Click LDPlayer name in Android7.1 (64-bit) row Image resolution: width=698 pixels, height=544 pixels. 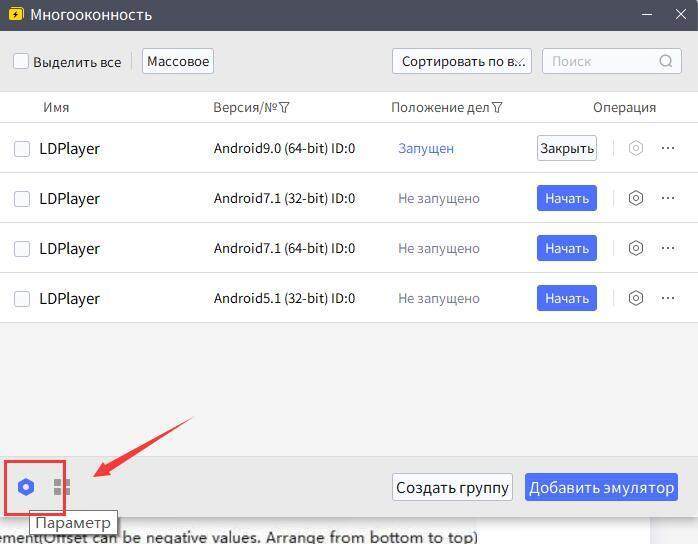[x=69, y=249]
